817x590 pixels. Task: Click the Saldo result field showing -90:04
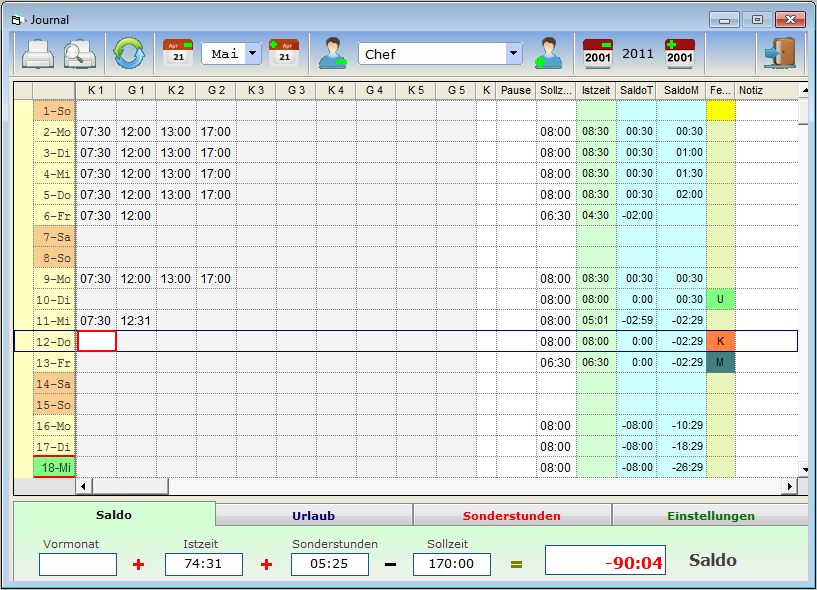[x=605, y=560]
